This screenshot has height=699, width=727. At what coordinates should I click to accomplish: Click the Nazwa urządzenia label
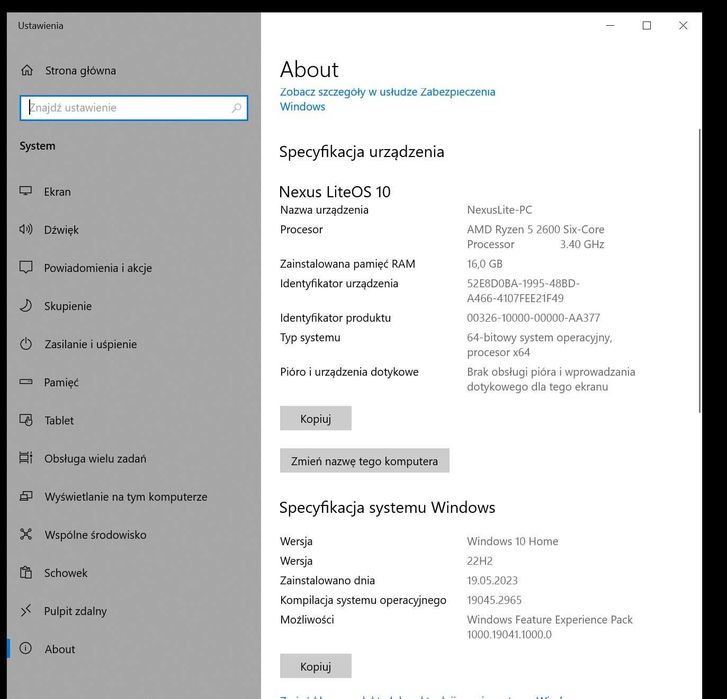(324, 210)
